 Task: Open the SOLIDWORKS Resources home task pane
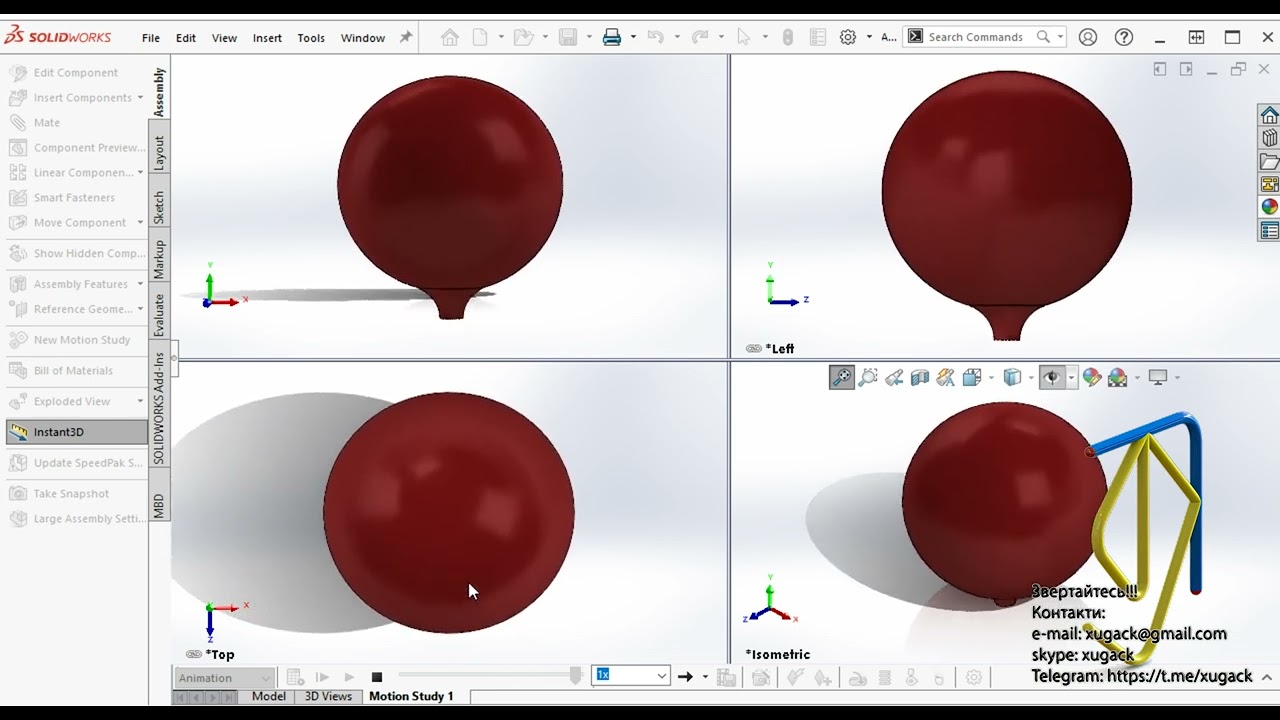(1269, 115)
